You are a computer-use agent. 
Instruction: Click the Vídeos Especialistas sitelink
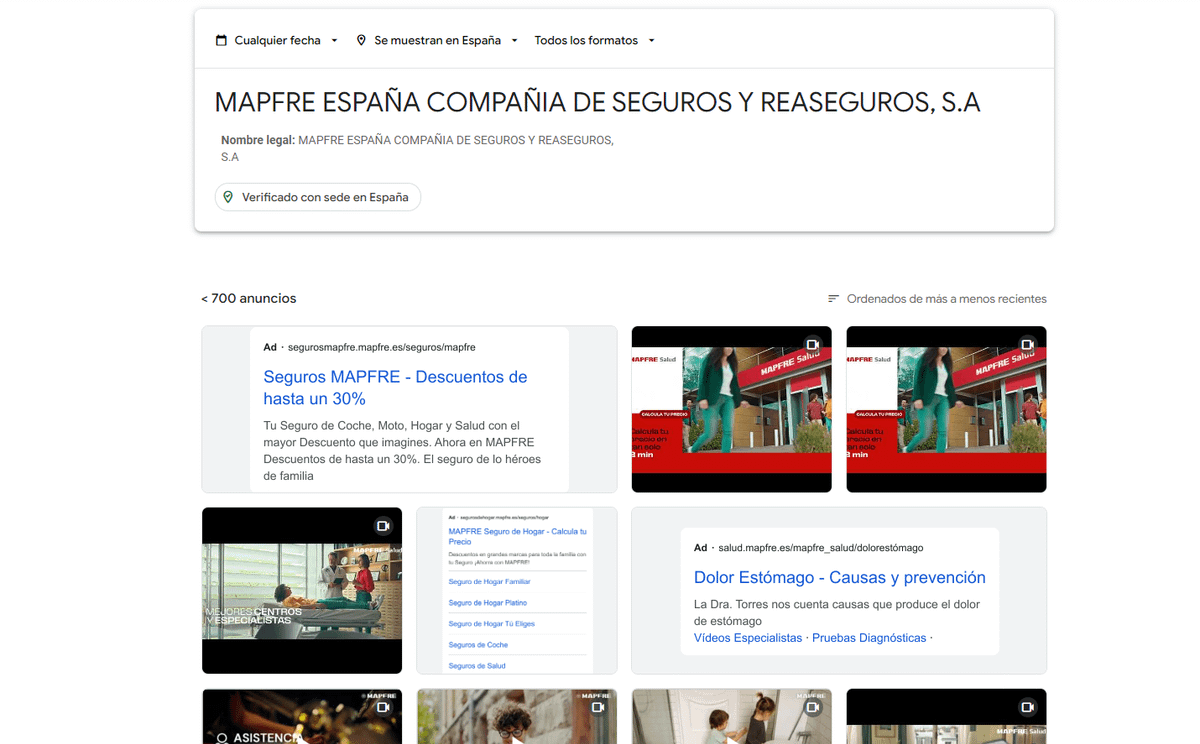click(x=748, y=638)
